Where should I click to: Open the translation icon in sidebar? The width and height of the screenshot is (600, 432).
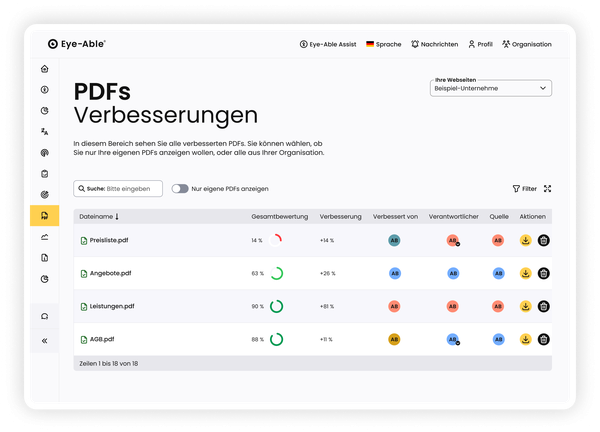pyautogui.click(x=45, y=132)
